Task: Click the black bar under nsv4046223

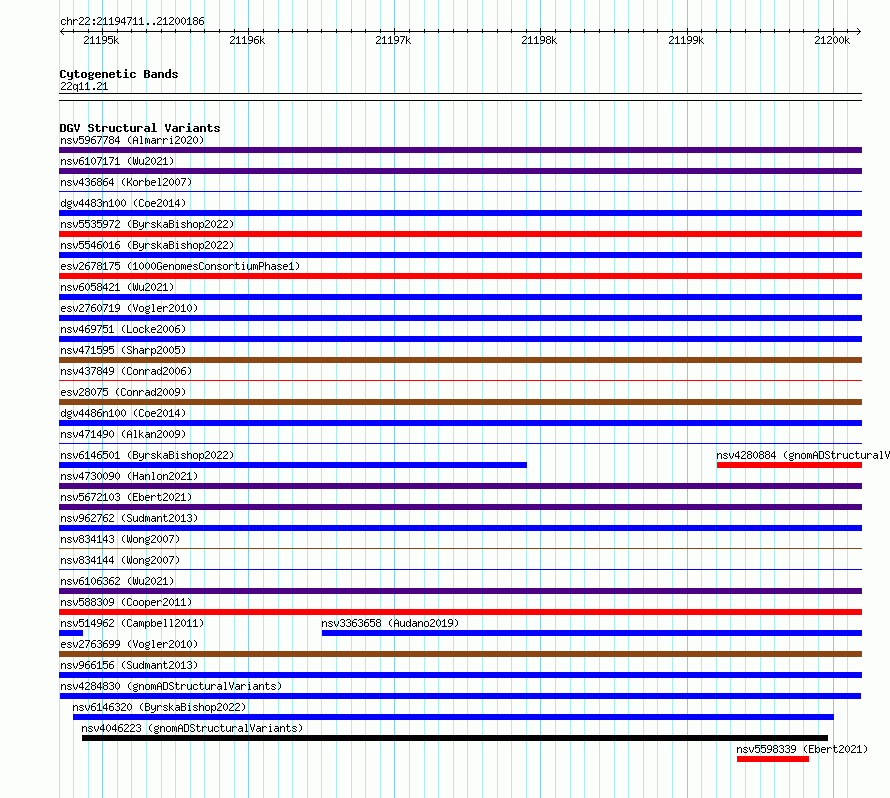Action: [455, 738]
